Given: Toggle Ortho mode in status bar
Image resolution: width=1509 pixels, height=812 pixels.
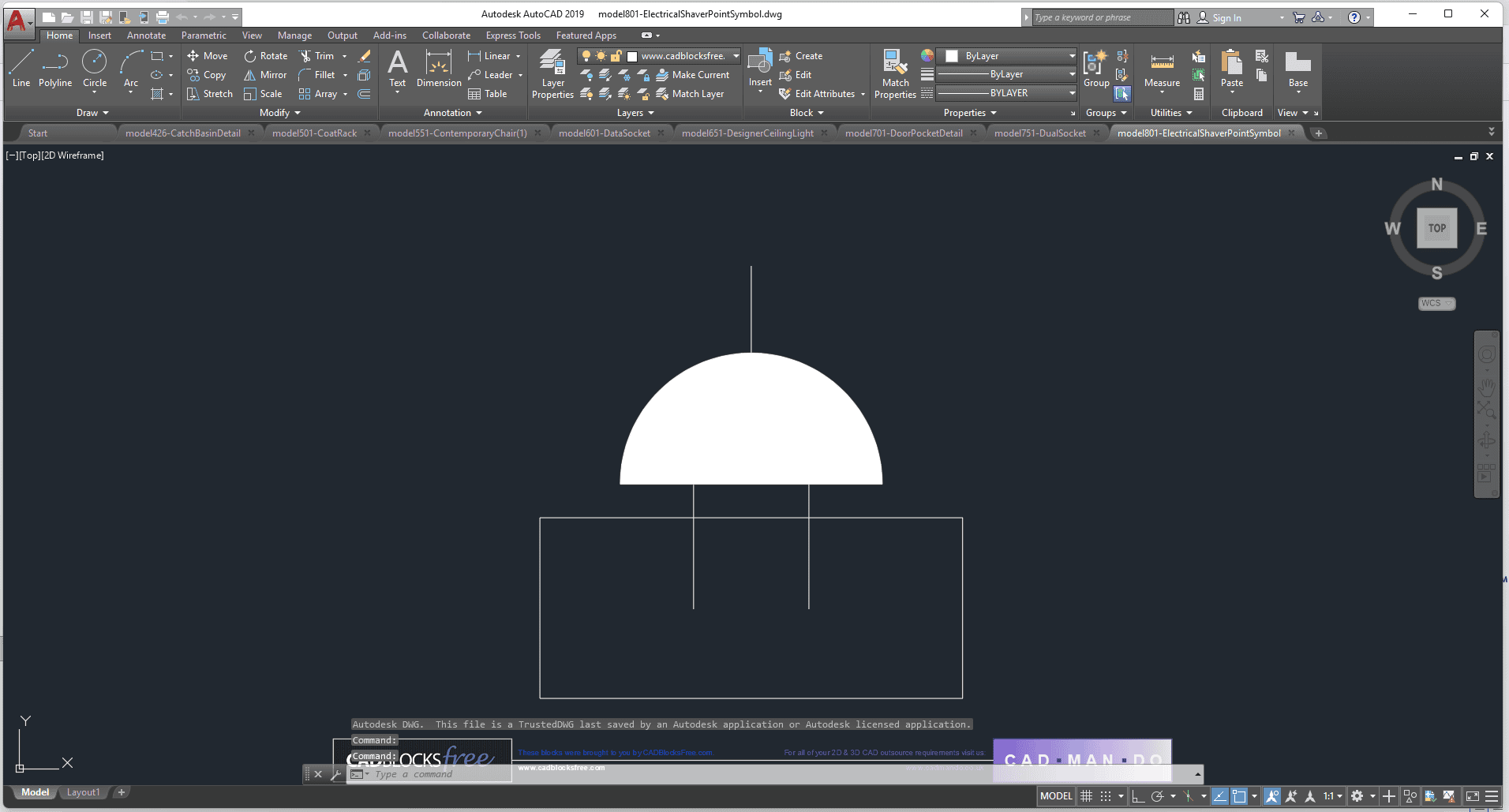Looking at the screenshot, I should pyautogui.click(x=1138, y=796).
